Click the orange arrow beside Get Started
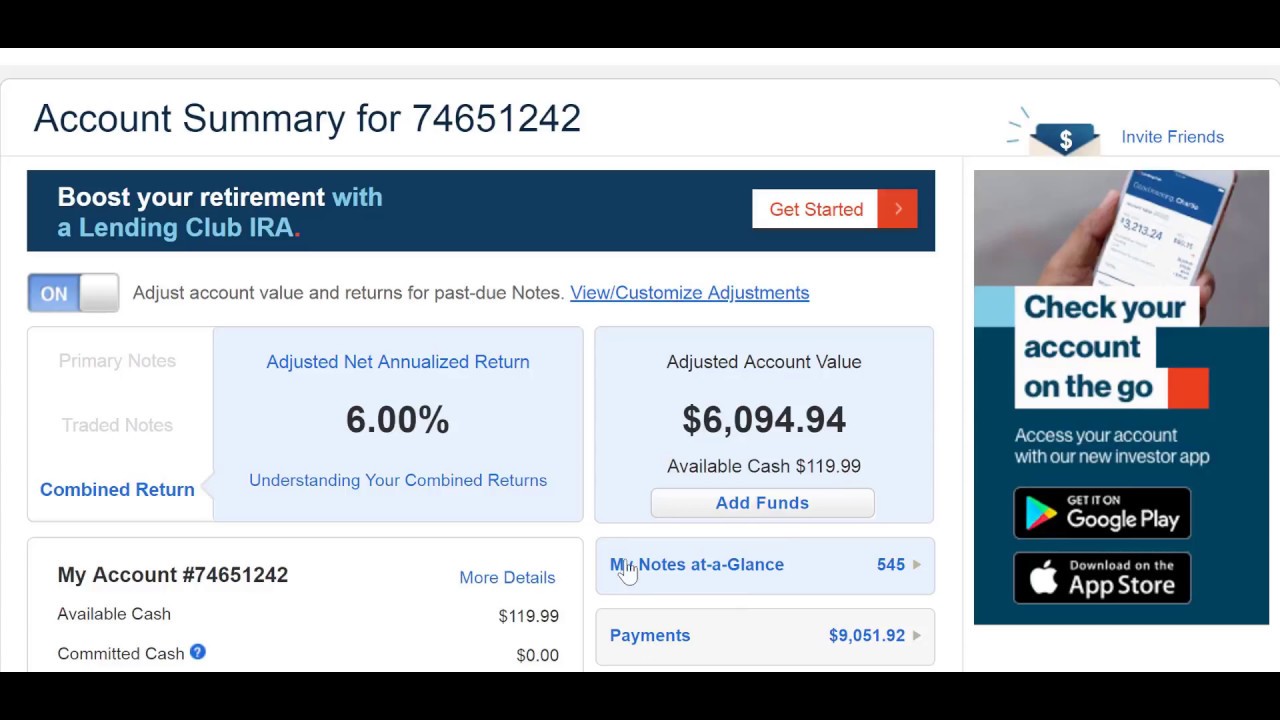 click(898, 209)
